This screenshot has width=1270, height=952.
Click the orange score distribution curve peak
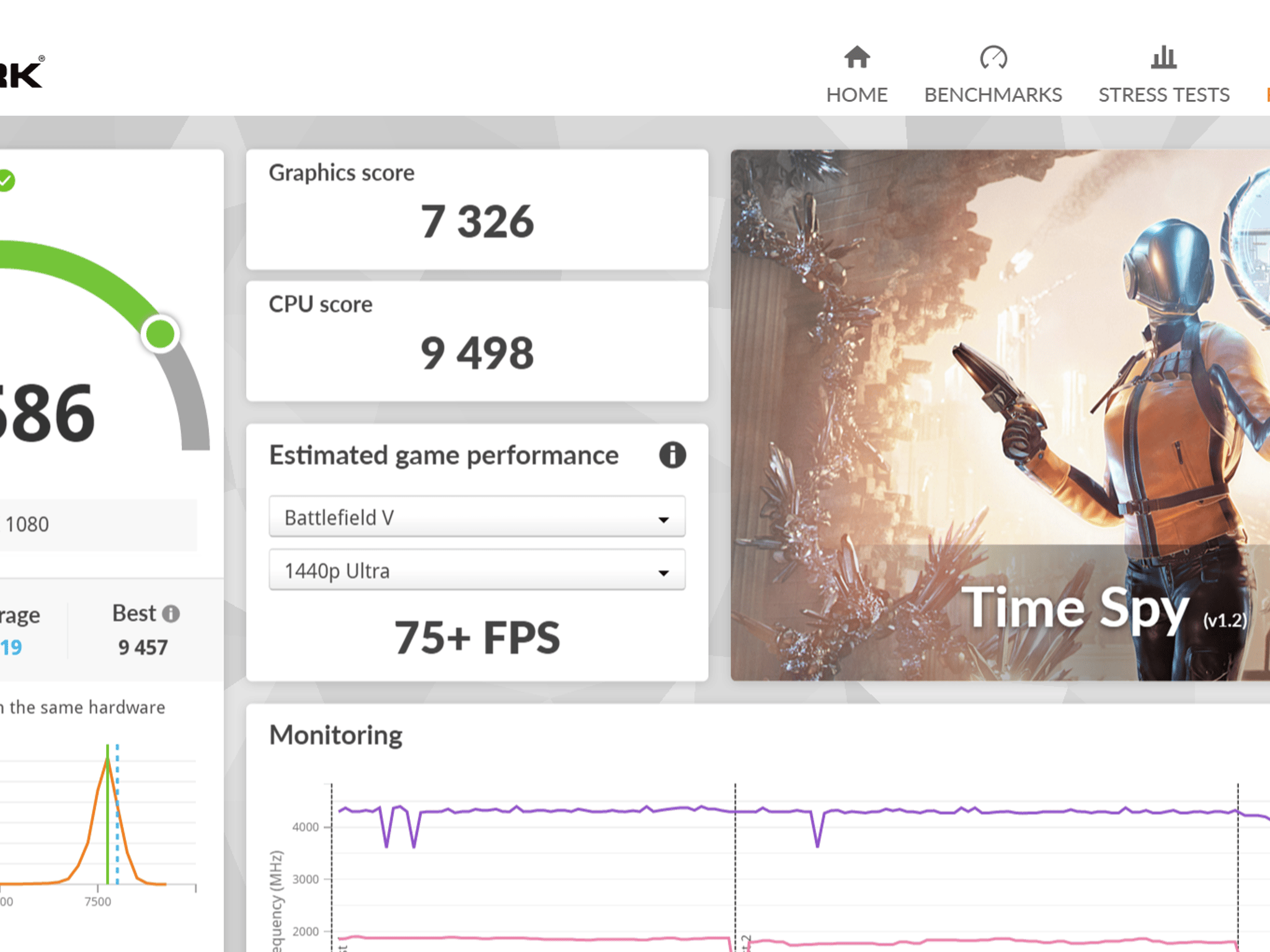107,760
